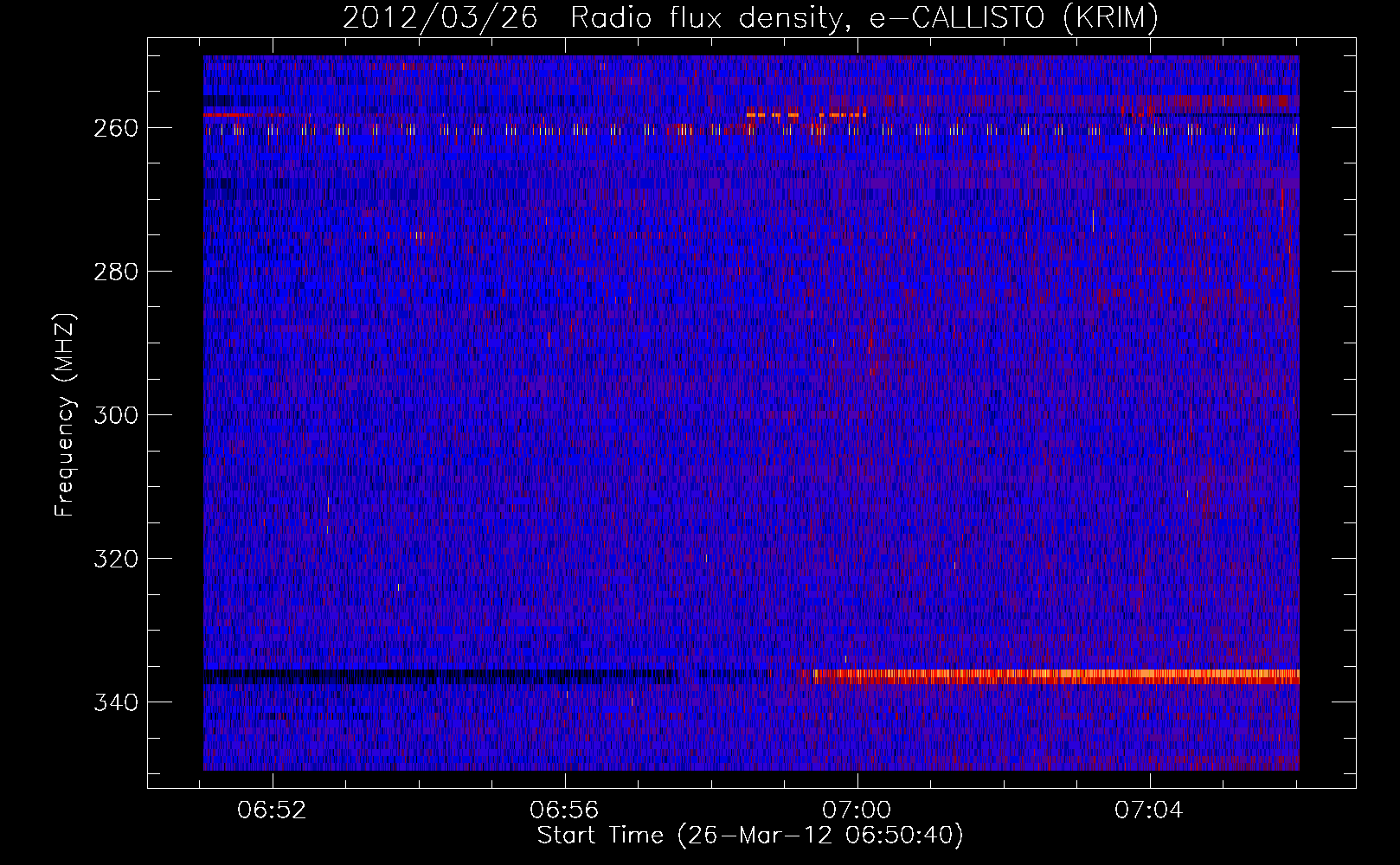Click the plot title 'Radio flux density, e-CALLISTO (KRIM)'
The height and width of the screenshot is (865, 1400).
(864, 17)
